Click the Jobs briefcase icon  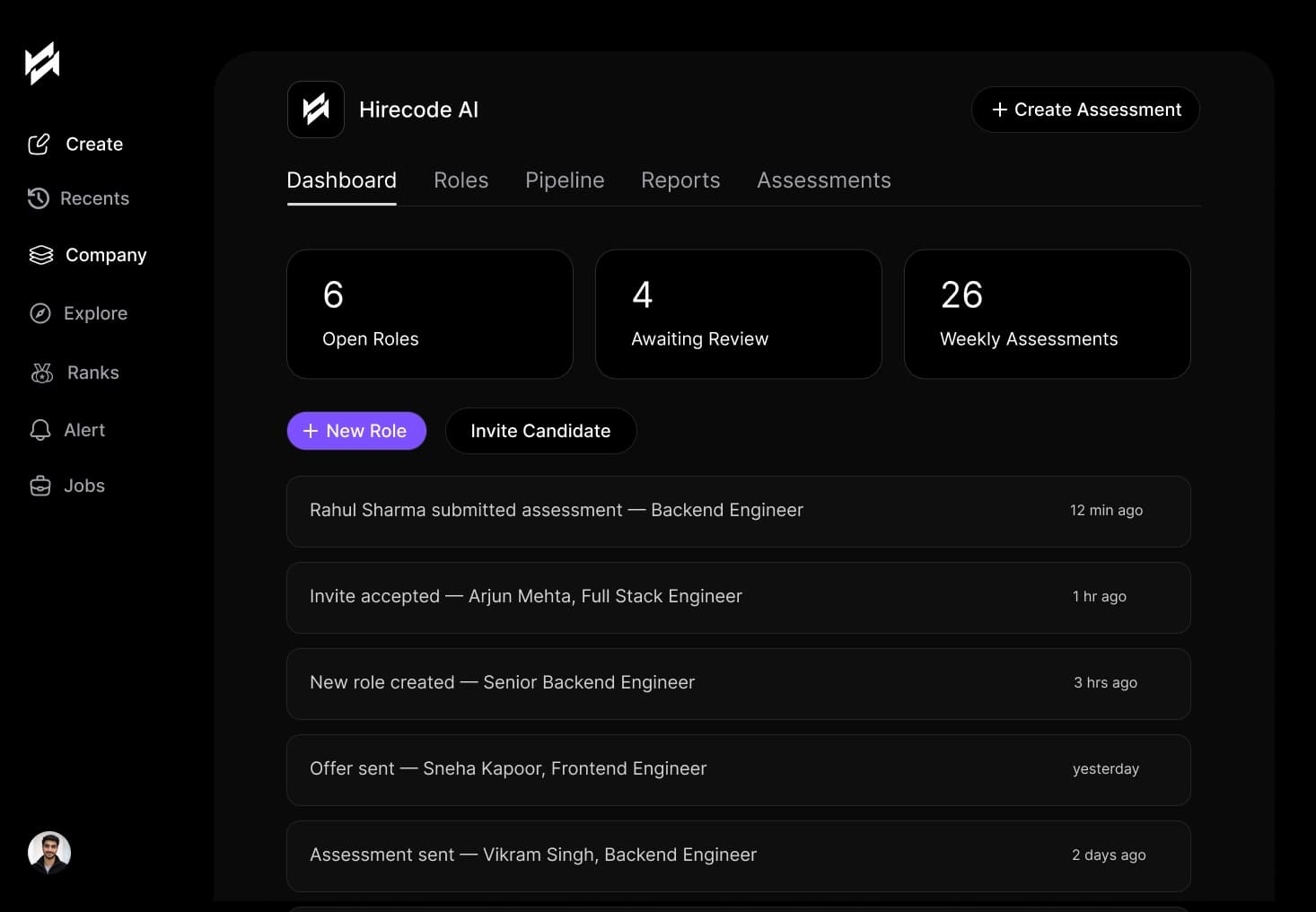tap(40, 486)
